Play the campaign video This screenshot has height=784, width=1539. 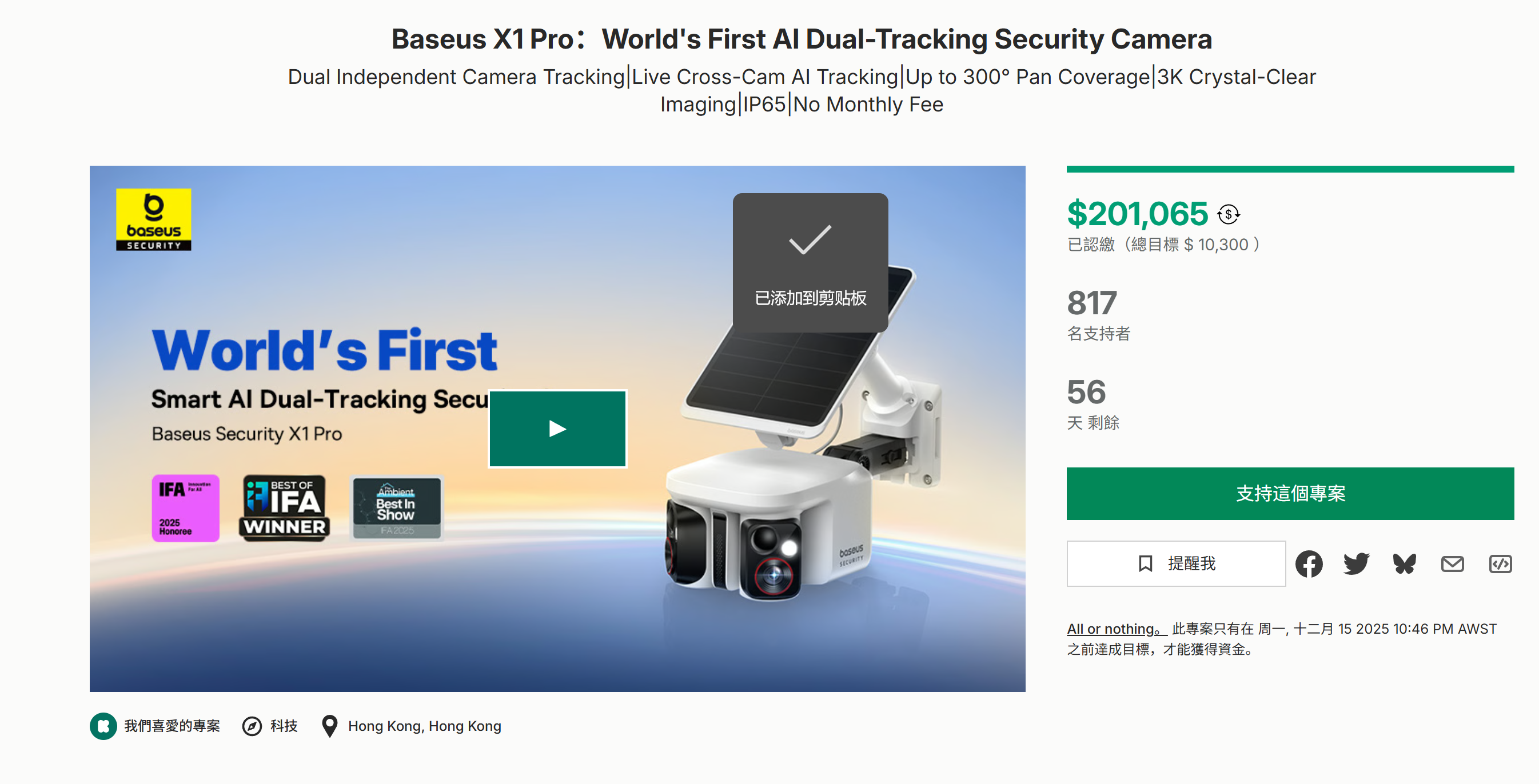point(557,428)
